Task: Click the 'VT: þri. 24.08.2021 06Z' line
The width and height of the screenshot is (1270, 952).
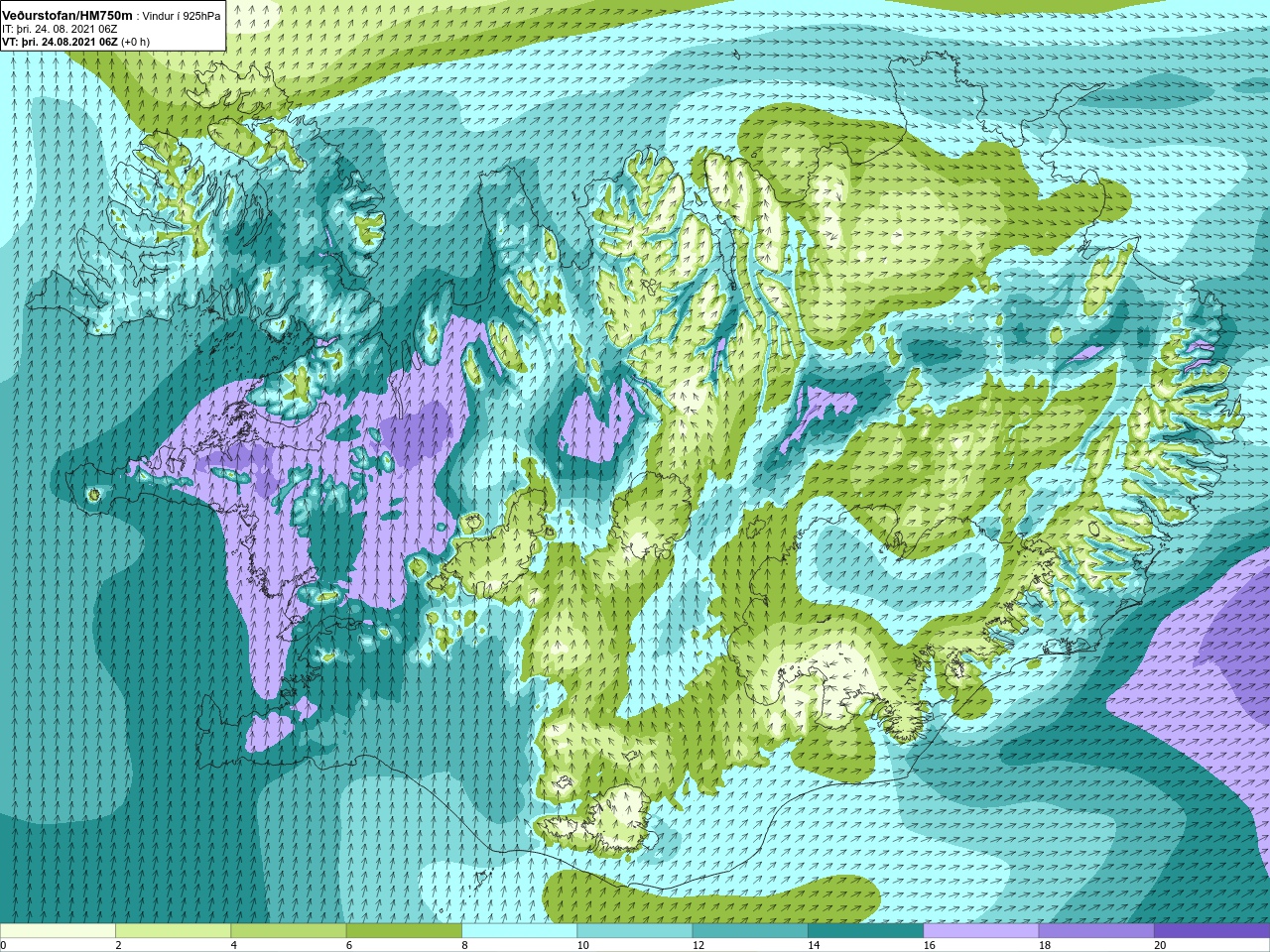Action: pyautogui.click(x=61, y=42)
